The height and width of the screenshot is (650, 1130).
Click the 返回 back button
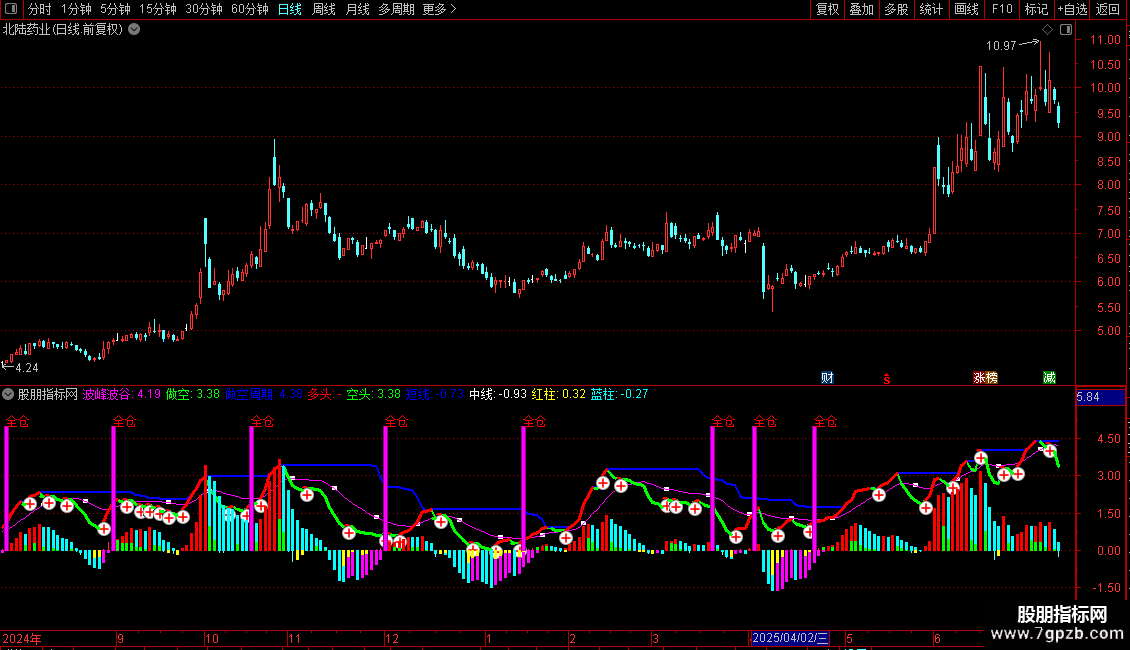(x=1108, y=9)
